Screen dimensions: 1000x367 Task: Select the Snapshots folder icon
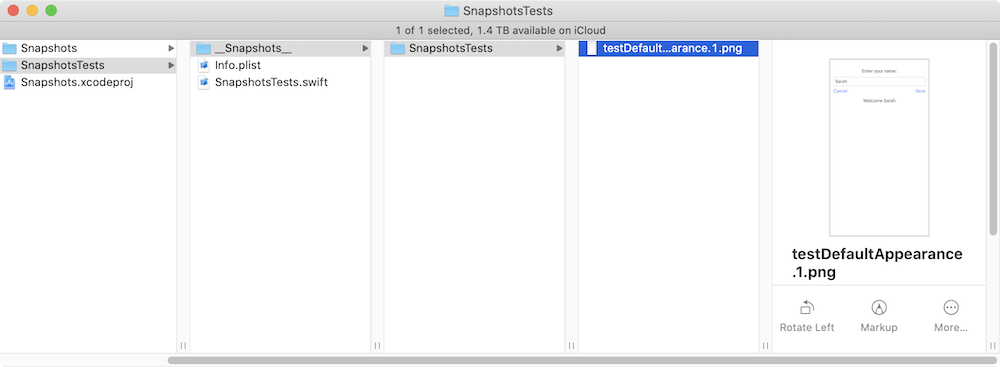9,49
